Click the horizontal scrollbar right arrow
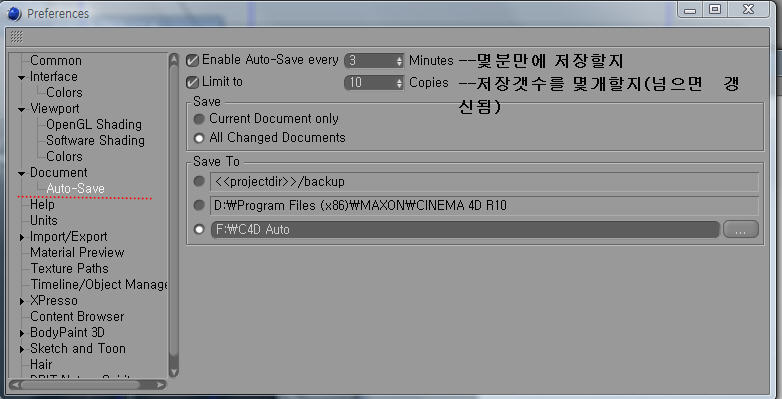782x399 pixels. pyautogui.click(x=160, y=385)
